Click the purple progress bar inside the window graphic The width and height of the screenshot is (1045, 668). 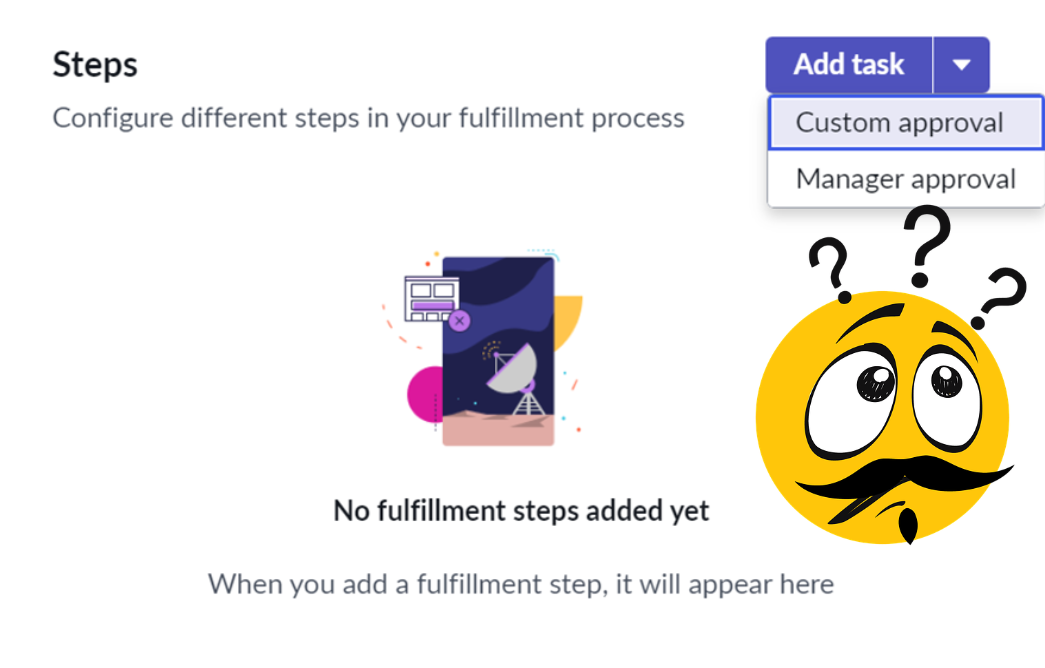tap(432, 305)
